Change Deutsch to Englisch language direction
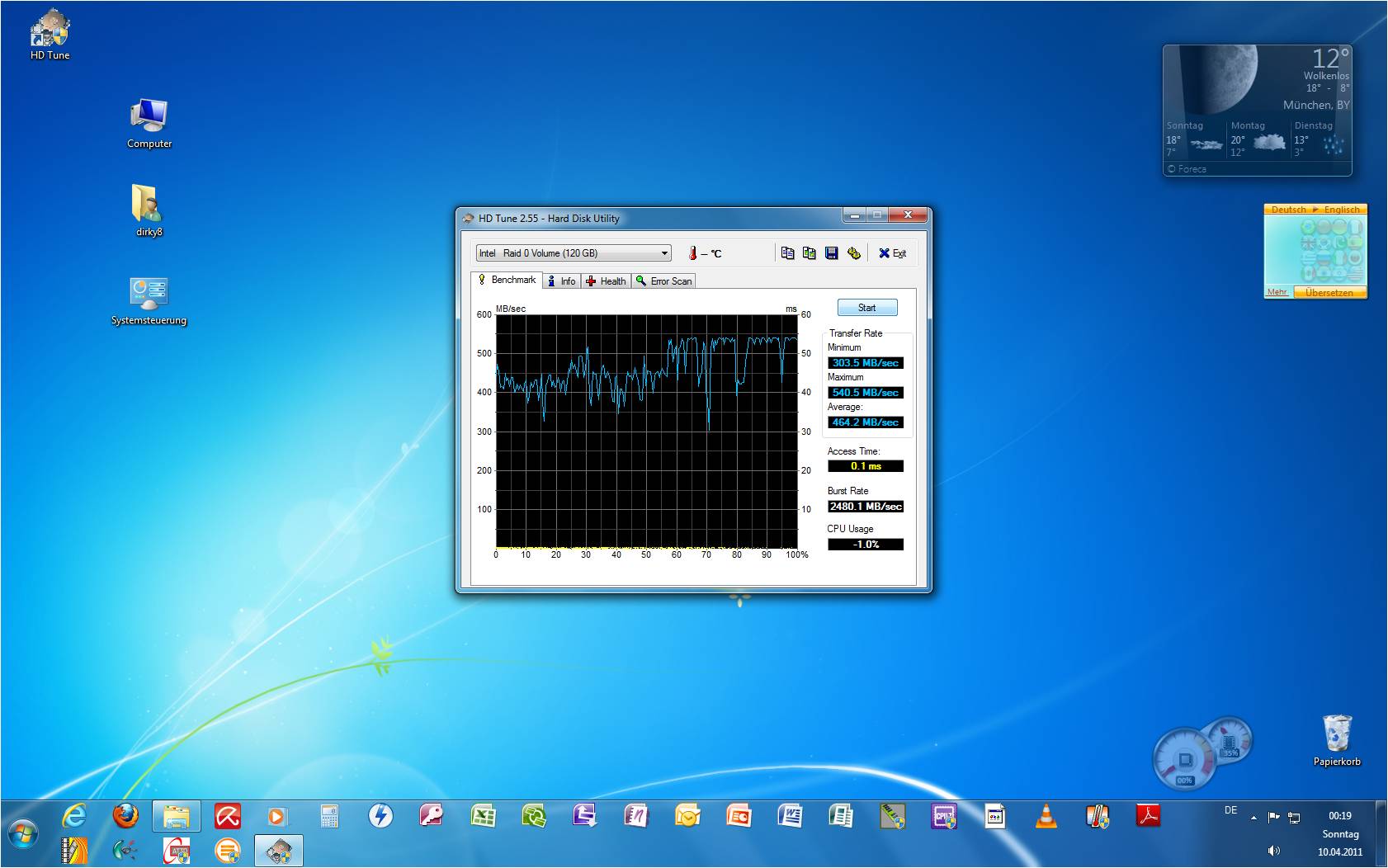Screen dimensions: 1388x868 point(1315,210)
